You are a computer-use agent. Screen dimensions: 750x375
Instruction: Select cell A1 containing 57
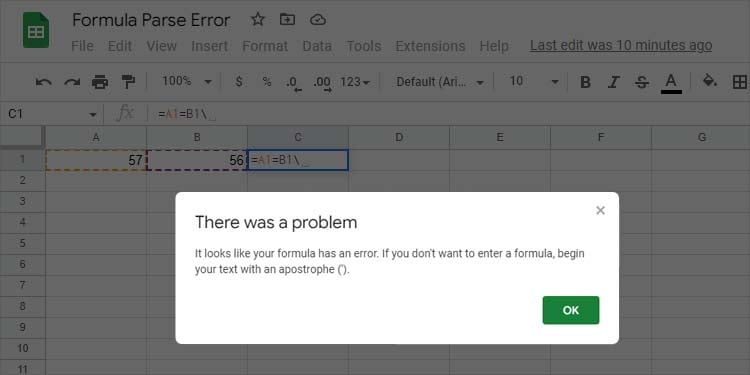click(96, 160)
